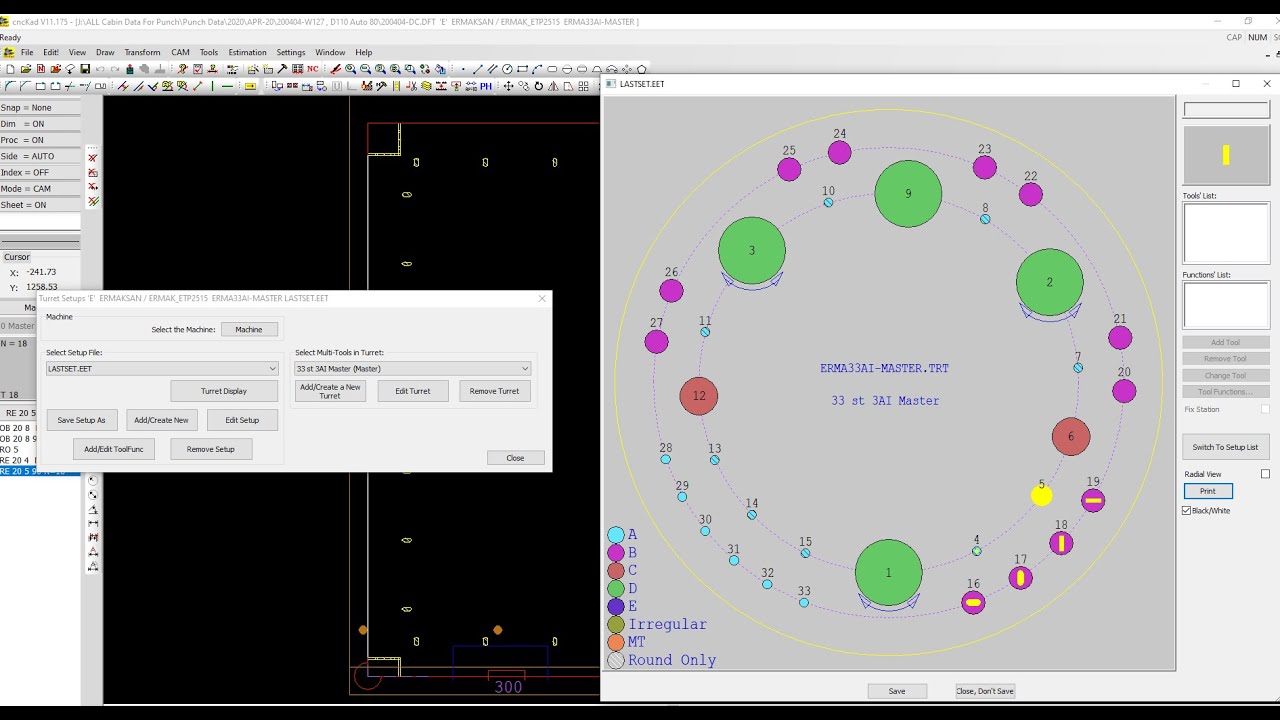Toggle the Dim = ON setting
Viewport: 1280px width, 720px height.
tap(40, 124)
